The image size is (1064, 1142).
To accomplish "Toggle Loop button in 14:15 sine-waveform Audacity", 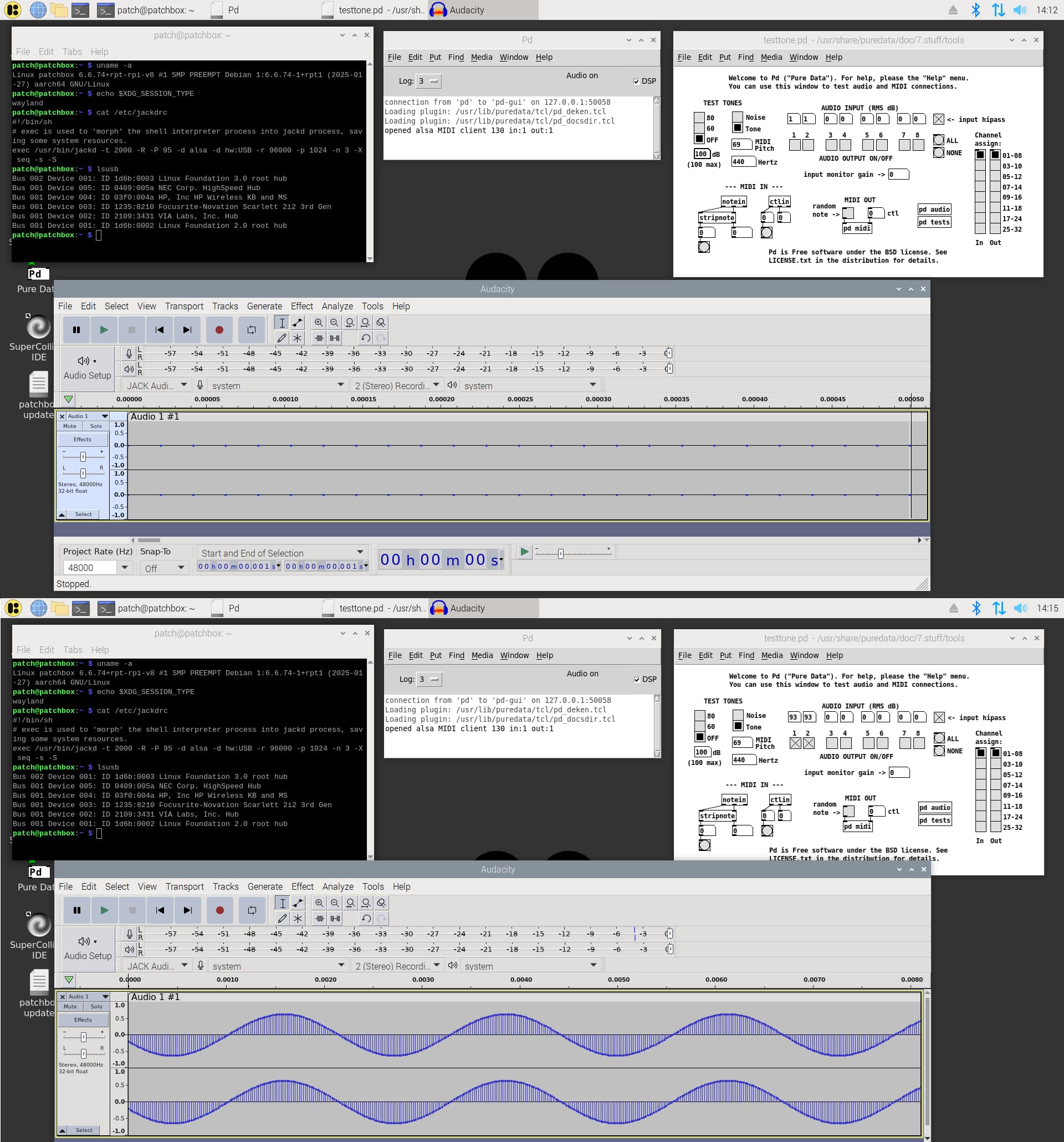I will click(x=252, y=910).
